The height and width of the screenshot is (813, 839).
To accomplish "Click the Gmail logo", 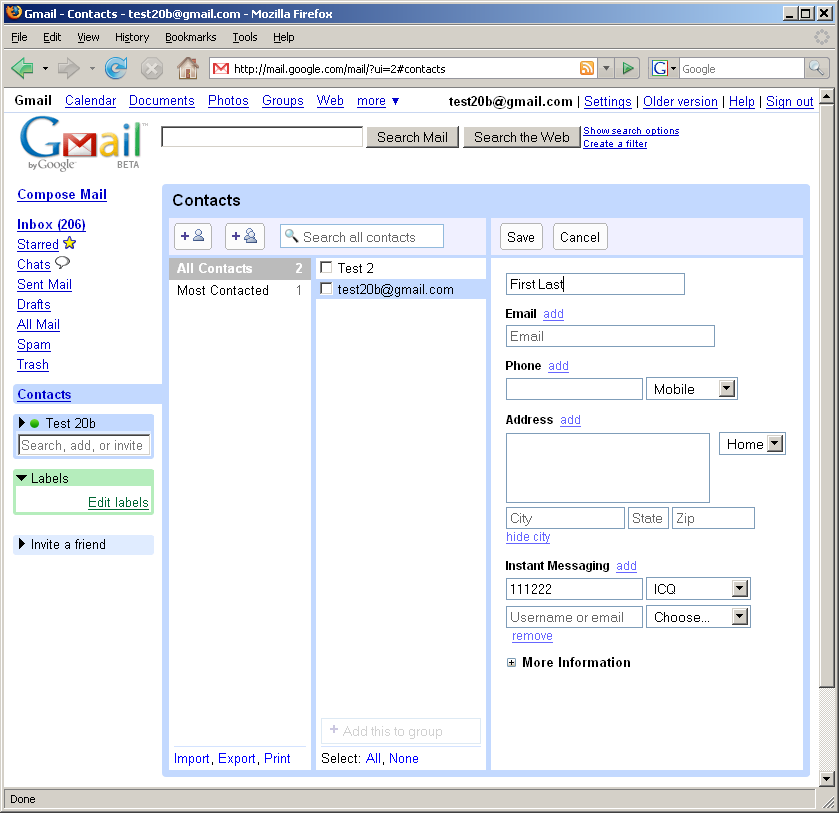I will (83, 143).
